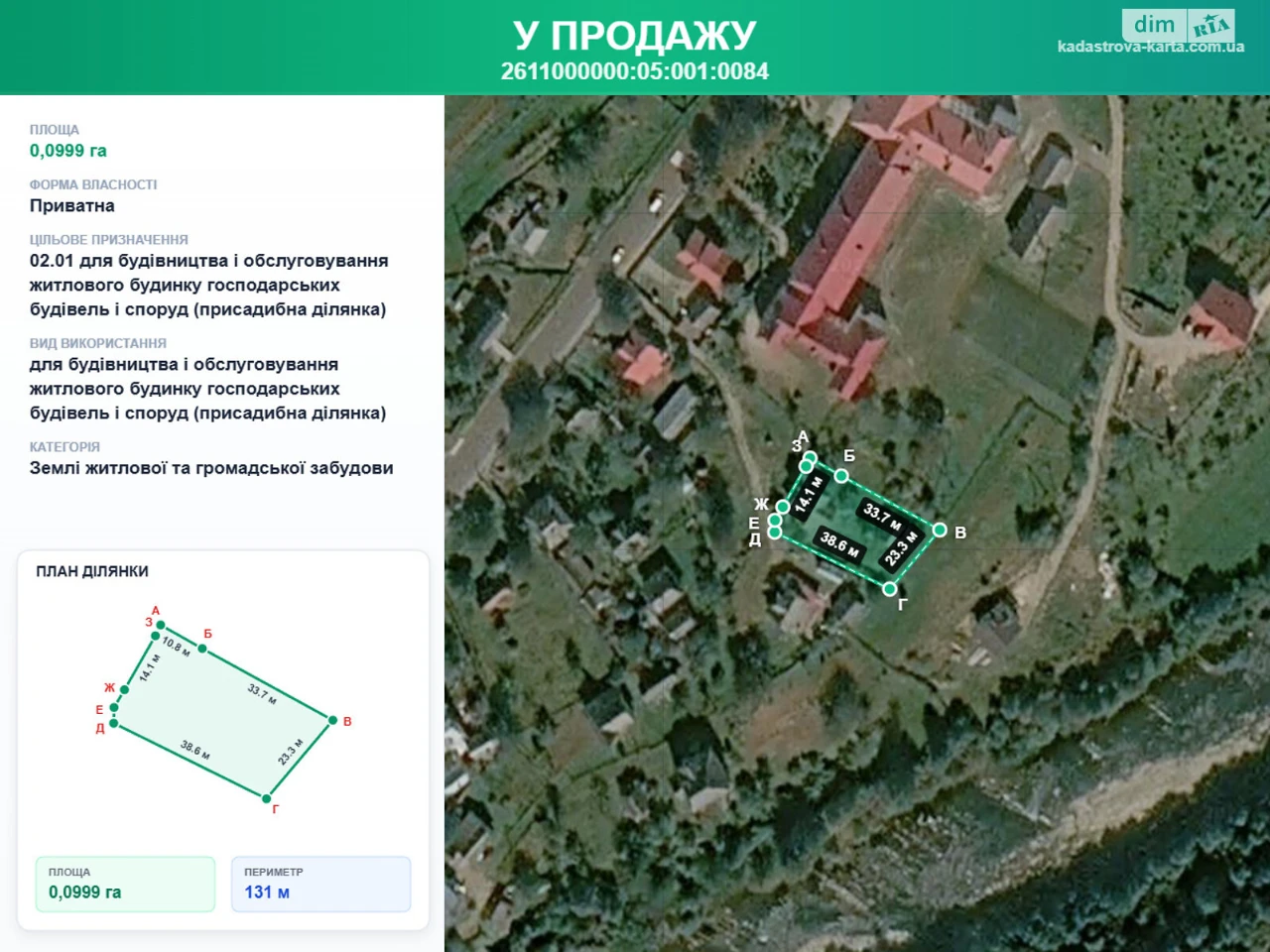Click the 33.7 м edge label on map
The image size is (1270, 952).
point(882,517)
